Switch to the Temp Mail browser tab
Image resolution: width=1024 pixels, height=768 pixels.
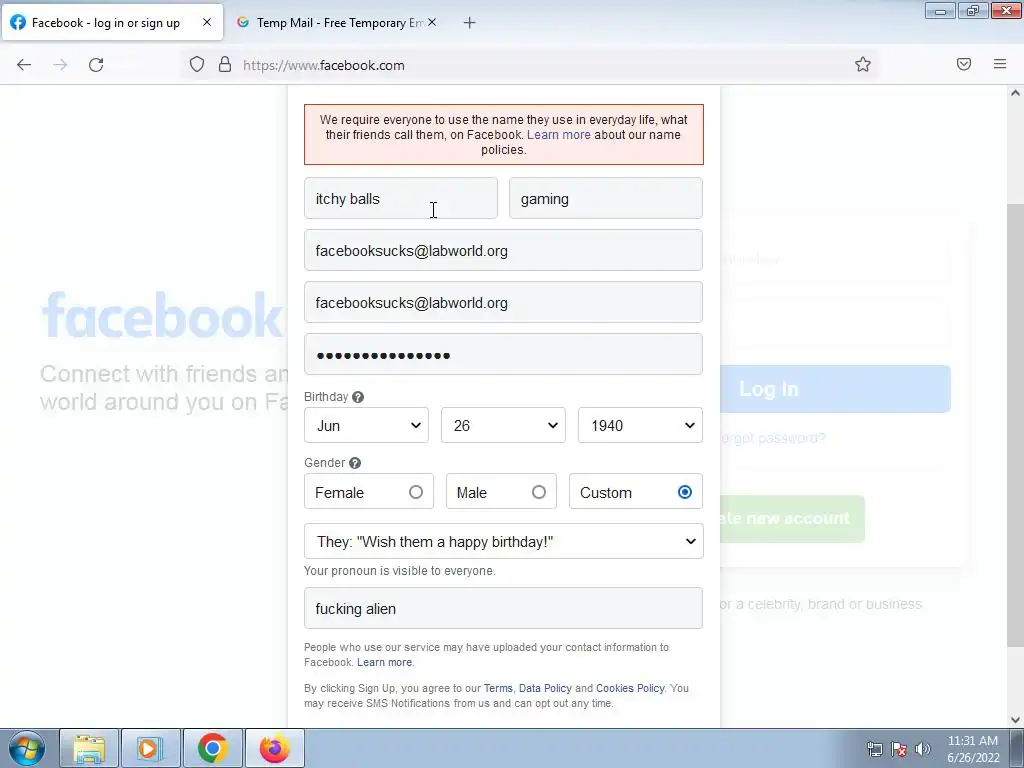338,23
